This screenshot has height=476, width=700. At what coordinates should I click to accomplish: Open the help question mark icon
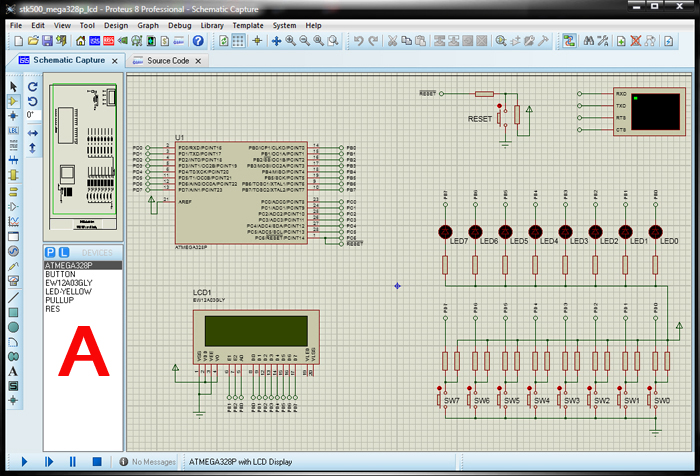(198, 41)
